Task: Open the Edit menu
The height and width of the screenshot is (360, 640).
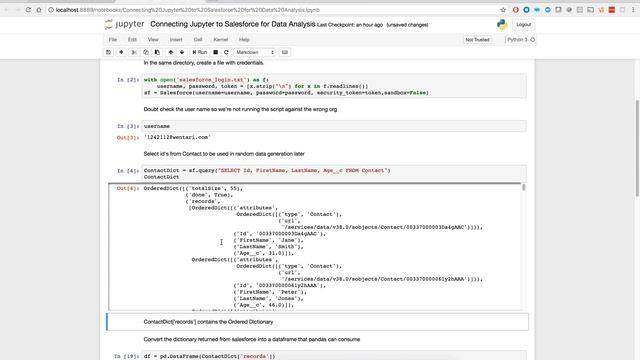Action: pos(132,40)
